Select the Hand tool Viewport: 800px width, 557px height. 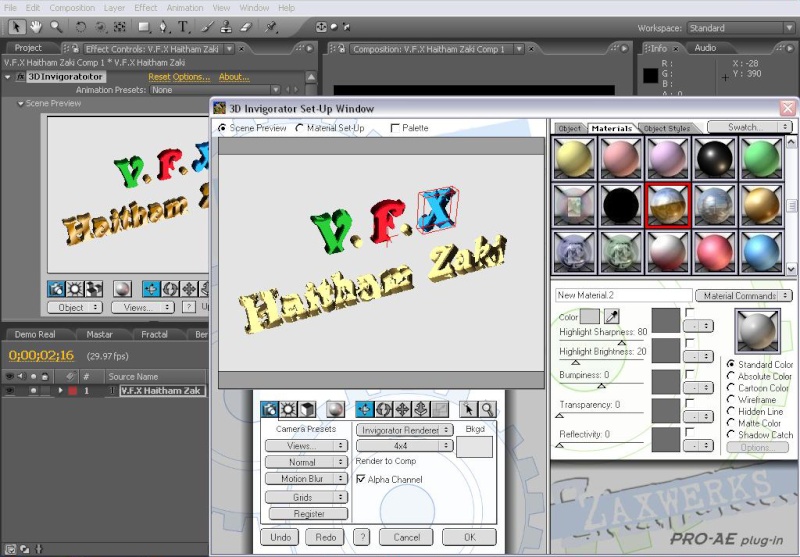click(36, 27)
